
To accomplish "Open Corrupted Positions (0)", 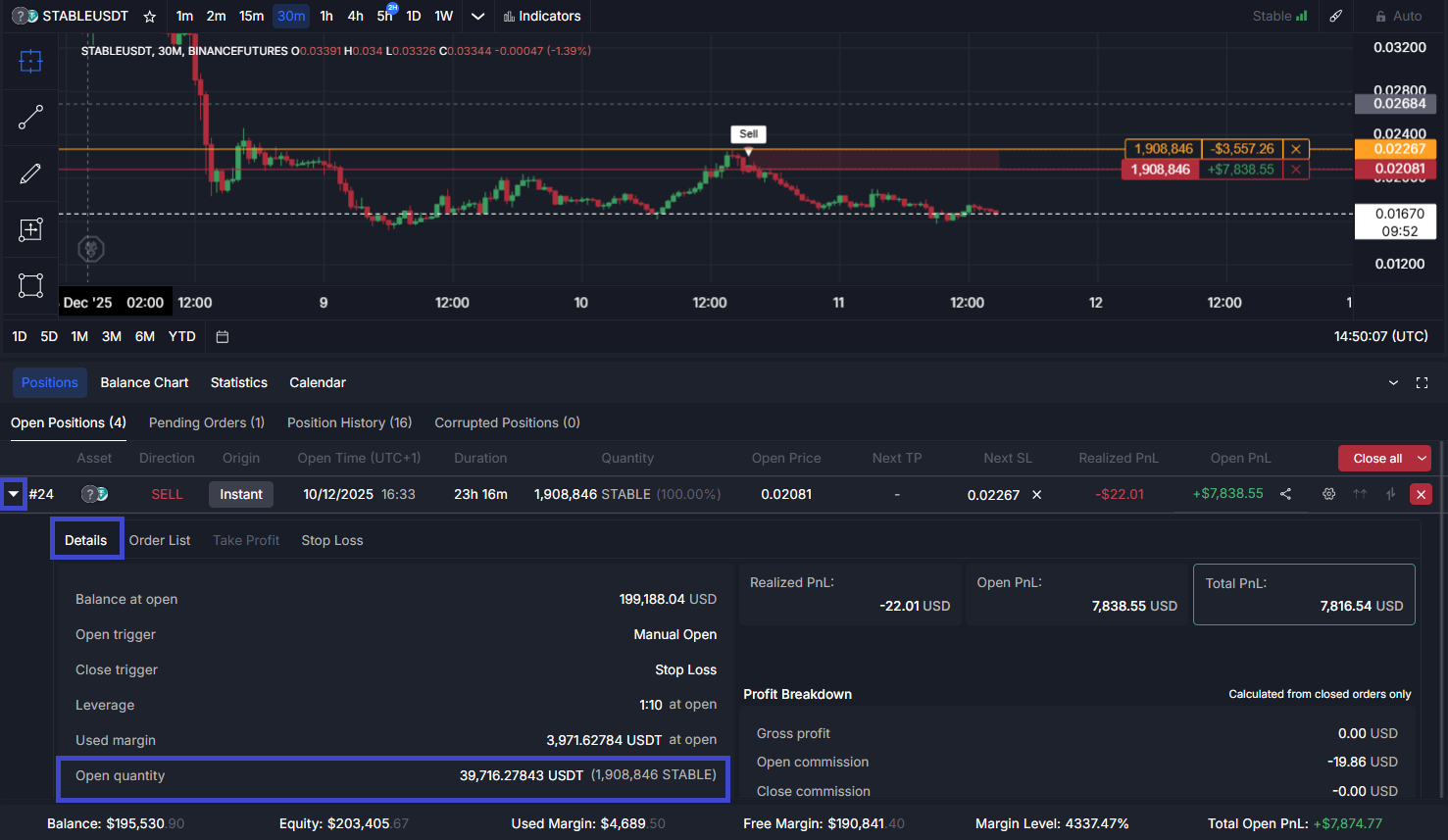I will (x=508, y=422).
